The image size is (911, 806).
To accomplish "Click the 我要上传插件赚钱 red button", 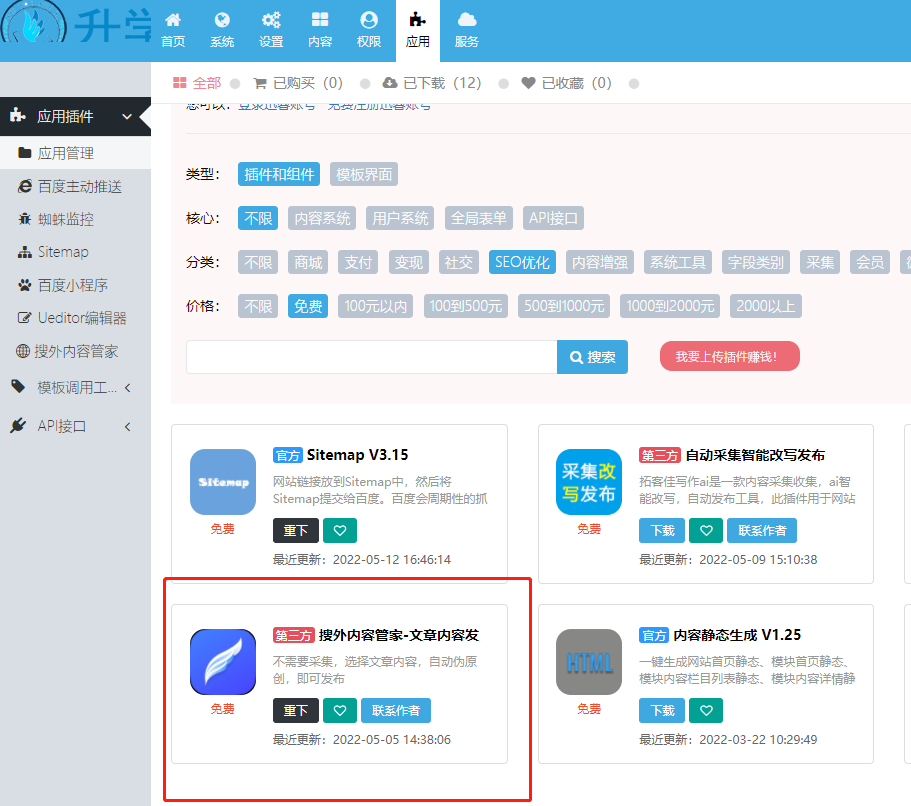I will tap(729, 356).
